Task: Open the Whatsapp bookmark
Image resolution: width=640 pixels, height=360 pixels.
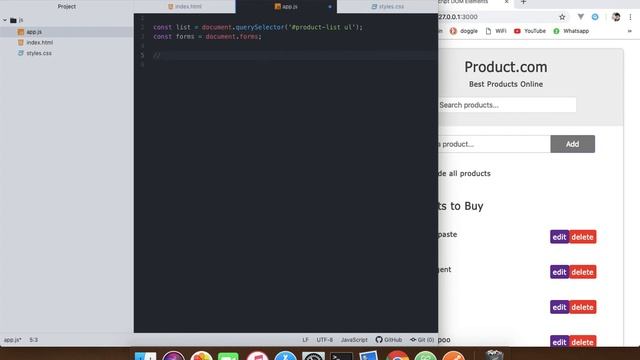Action: pyautogui.click(x=571, y=31)
